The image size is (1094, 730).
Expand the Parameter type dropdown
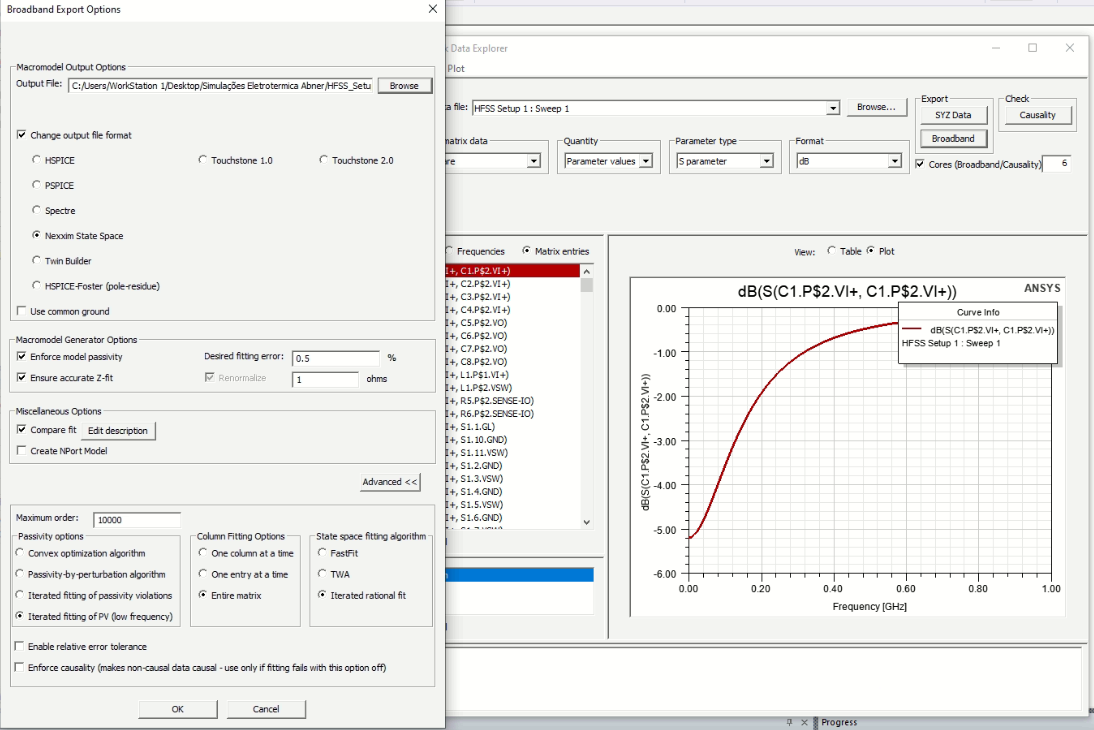[766, 161]
